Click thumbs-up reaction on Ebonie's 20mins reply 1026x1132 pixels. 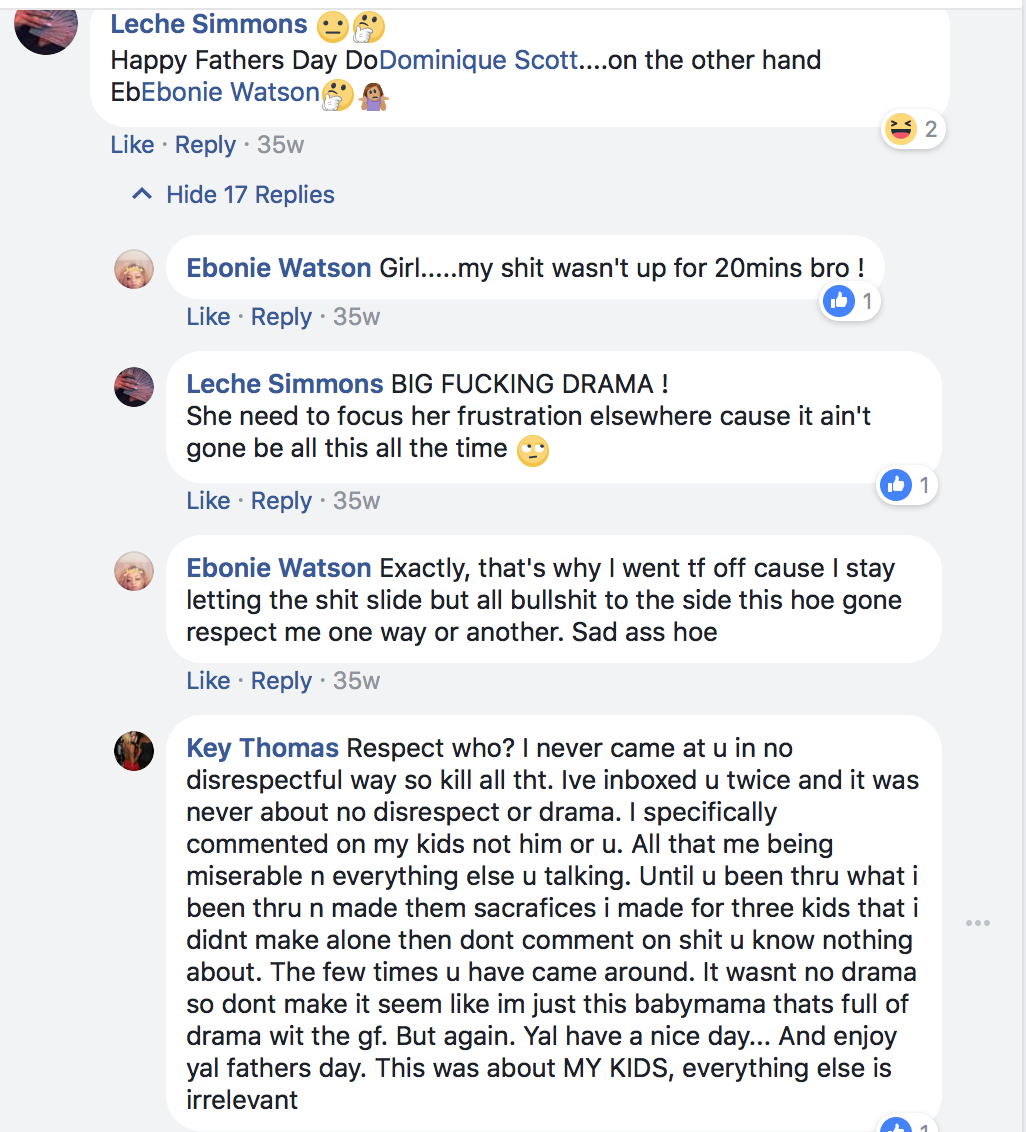coord(839,301)
